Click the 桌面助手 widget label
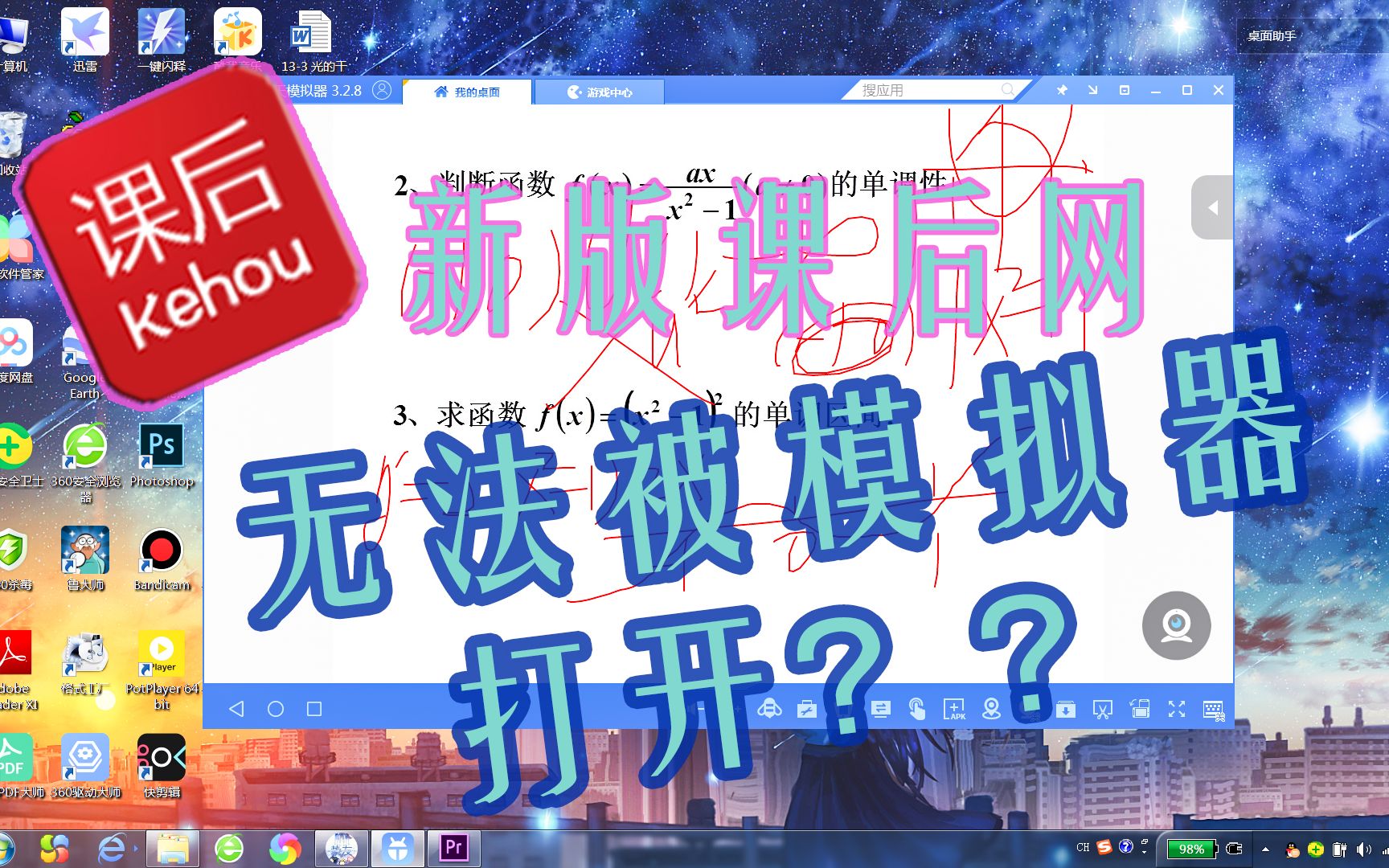This screenshot has width=1389, height=868. pyautogui.click(x=1271, y=35)
